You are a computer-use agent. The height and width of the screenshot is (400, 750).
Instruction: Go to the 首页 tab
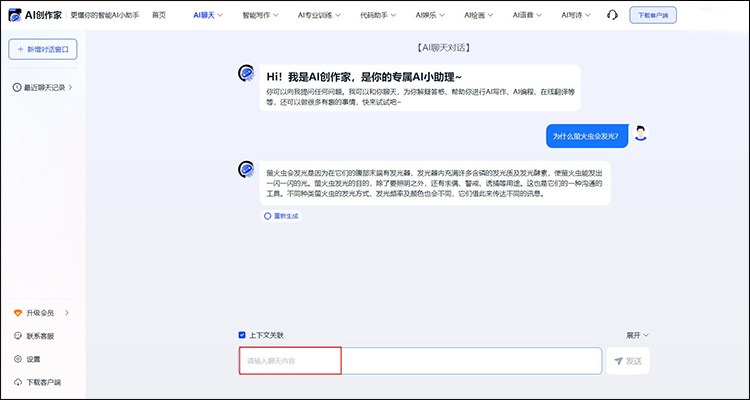(159, 16)
